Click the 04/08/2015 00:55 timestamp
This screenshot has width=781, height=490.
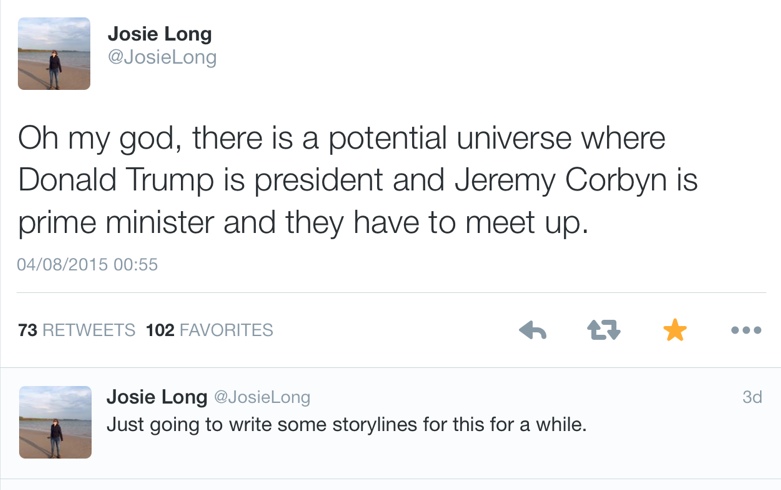tap(88, 265)
